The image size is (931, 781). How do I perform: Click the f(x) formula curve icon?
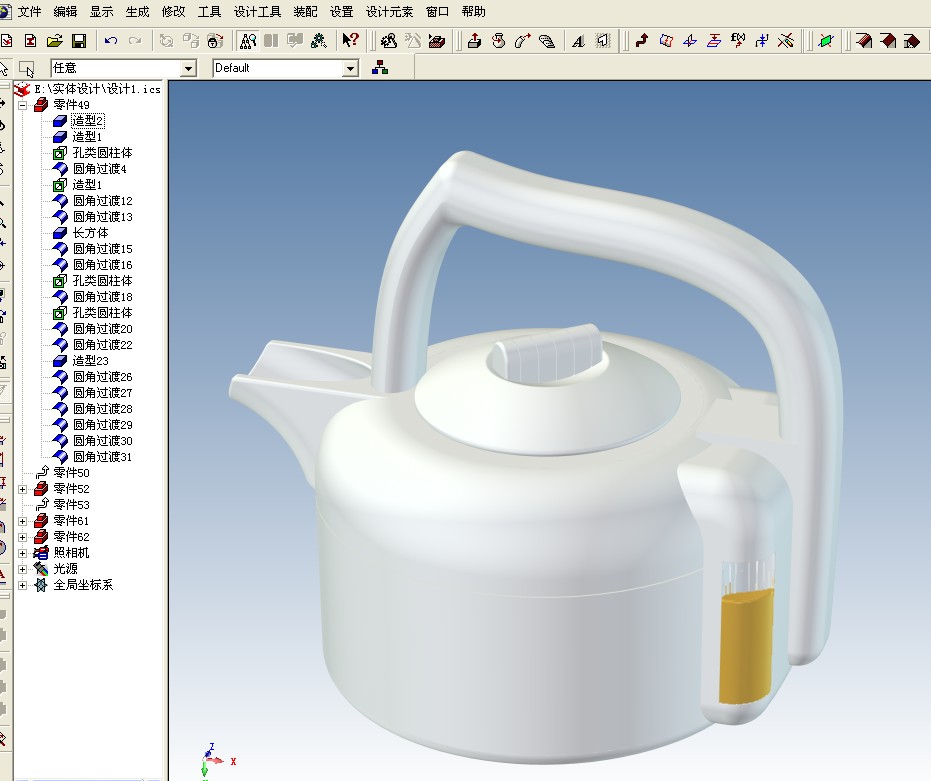coord(738,41)
